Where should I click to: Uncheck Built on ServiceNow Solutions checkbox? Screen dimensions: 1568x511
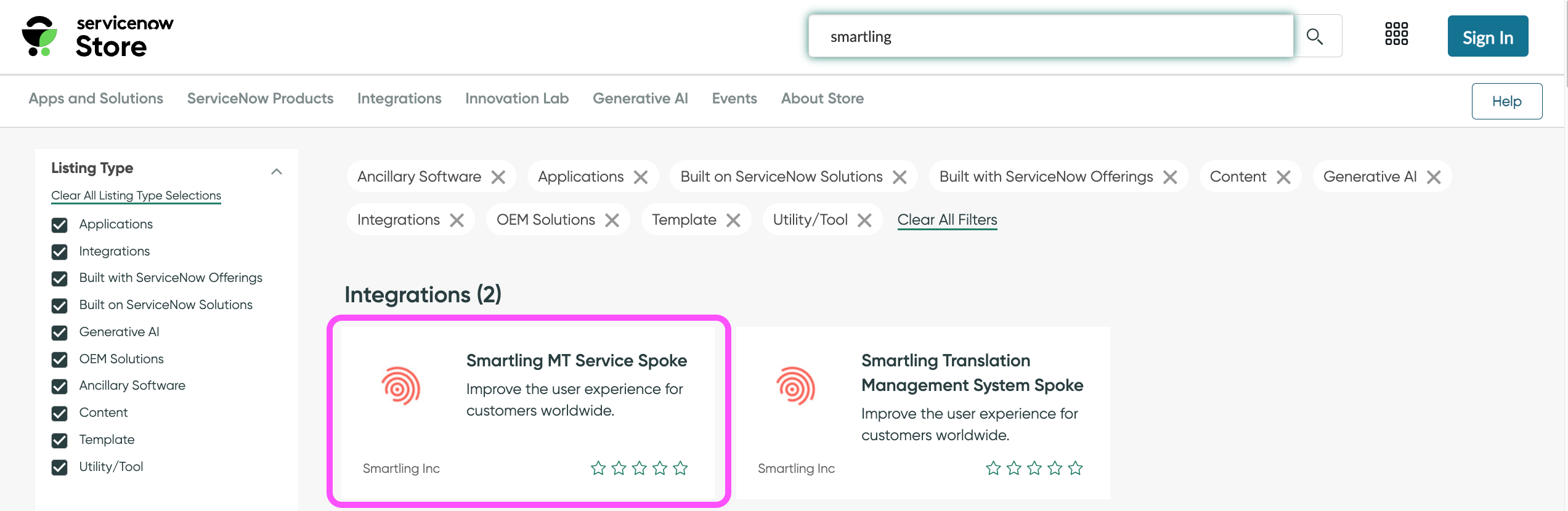click(60, 306)
